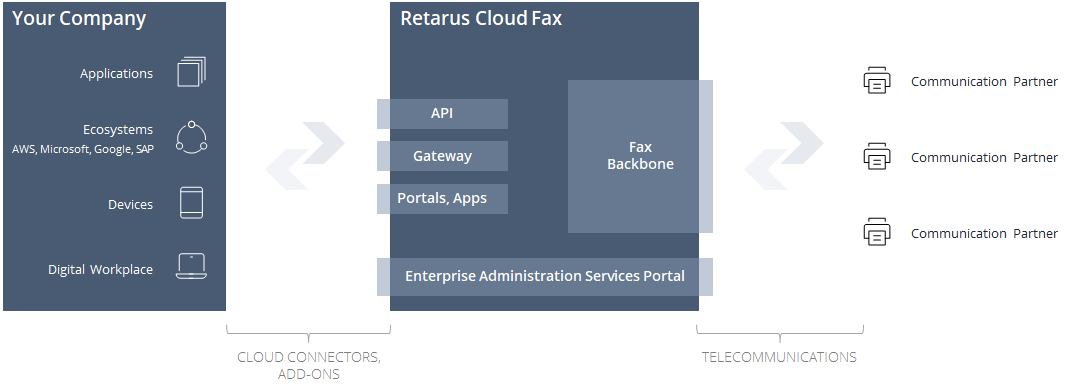Click the exchange arrows near Cloud Connectors
Screen dimensions: 1080x392
[305, 156]
